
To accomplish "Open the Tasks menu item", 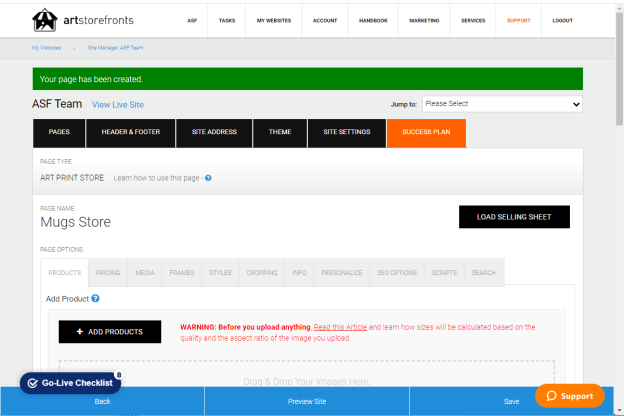I will (x=227, y=20).
